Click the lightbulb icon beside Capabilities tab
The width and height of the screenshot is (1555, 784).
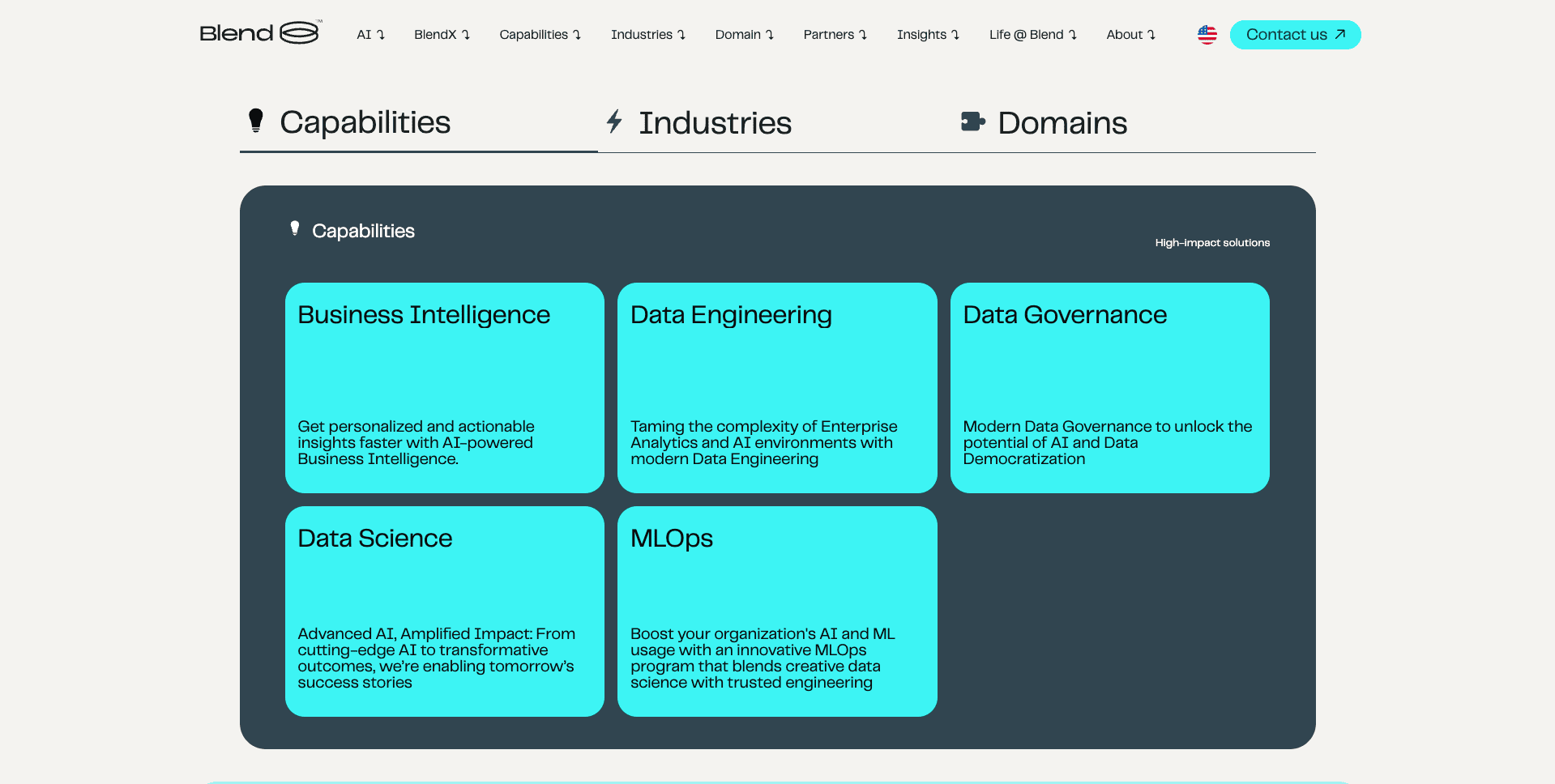[x=256, y=121]
